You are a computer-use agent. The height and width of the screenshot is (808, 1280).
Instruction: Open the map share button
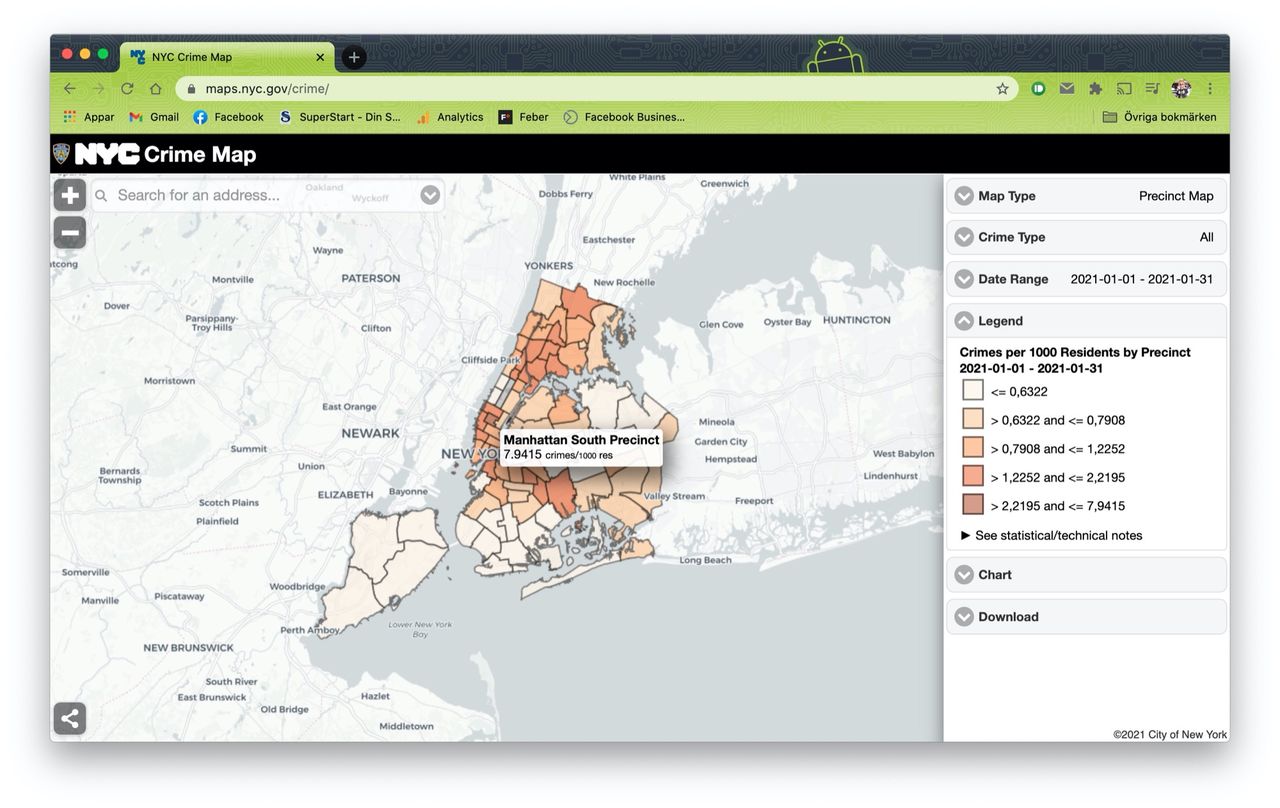pos(70,718)
